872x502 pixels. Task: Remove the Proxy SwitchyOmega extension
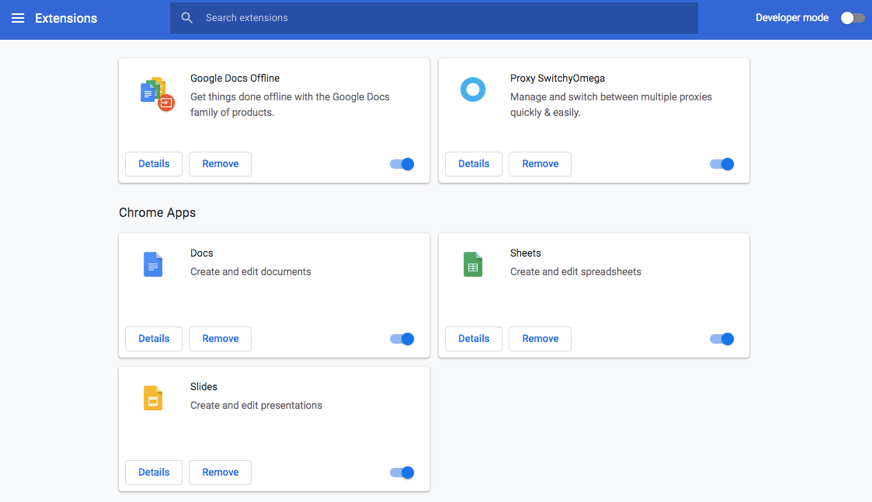point(540,164)
